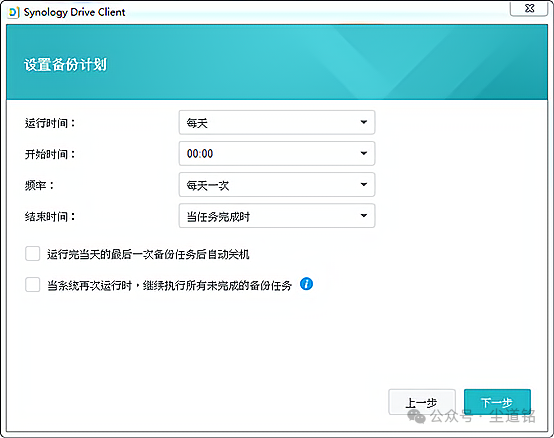The width and height of the screenshot is (554, 438).
Task: Click the Synology Drive logo icon in title bar
Action: click(13, 12)
